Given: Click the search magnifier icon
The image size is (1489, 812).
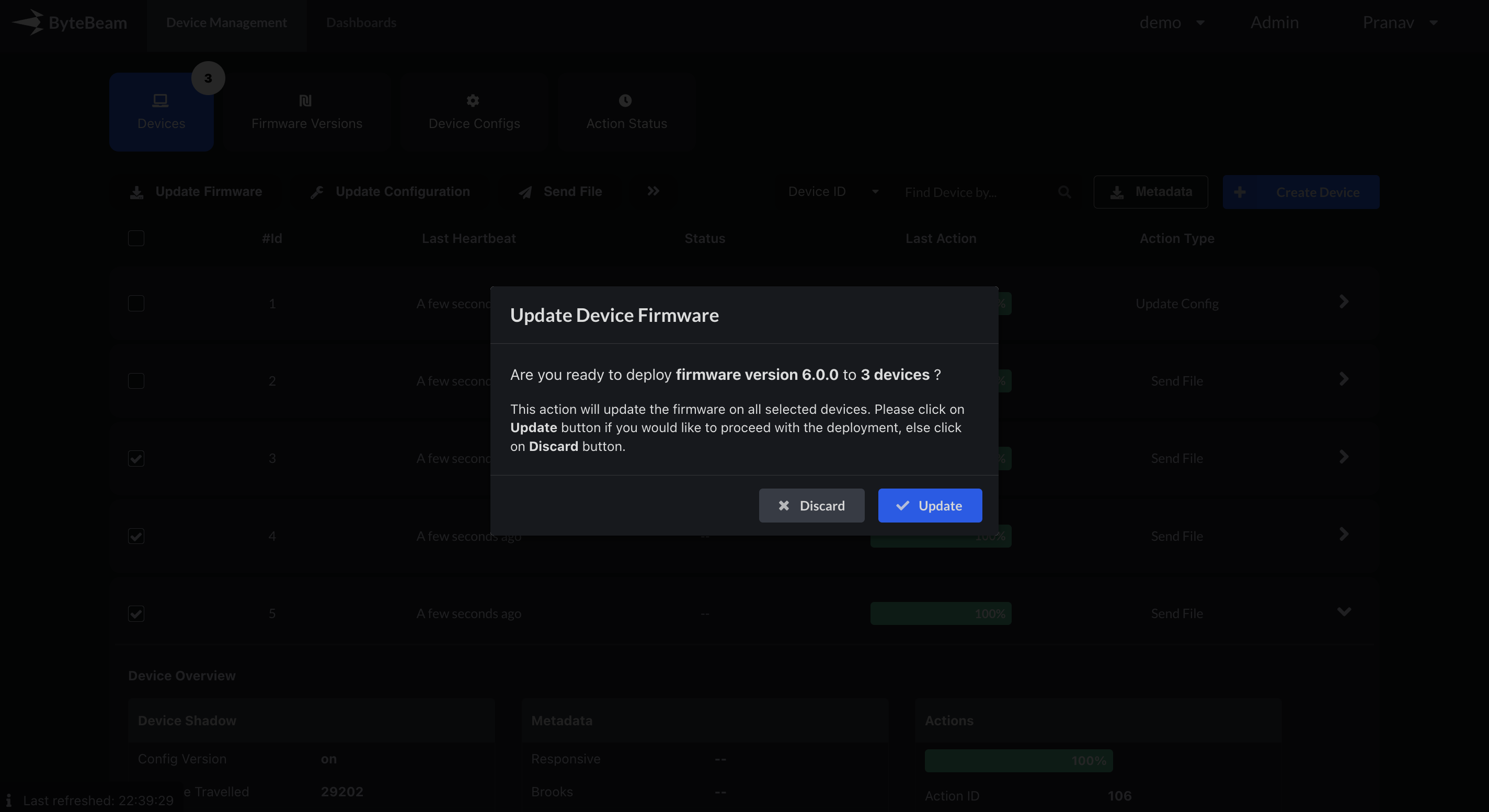Looking at the screenshot, I should [1064, 192].
